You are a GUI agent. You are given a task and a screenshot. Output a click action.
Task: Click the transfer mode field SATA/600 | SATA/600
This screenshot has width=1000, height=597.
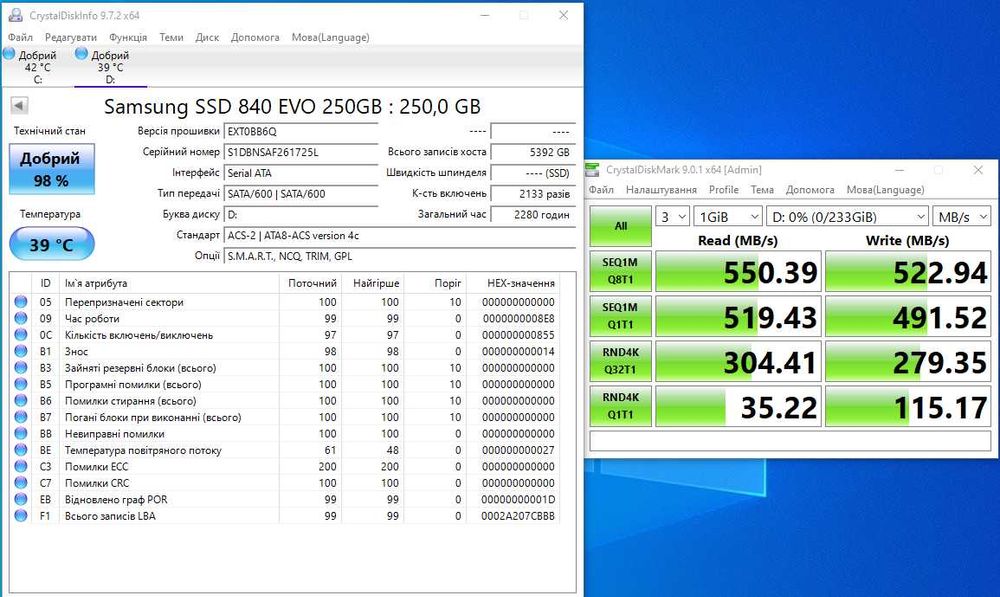(x=301, y=193)
